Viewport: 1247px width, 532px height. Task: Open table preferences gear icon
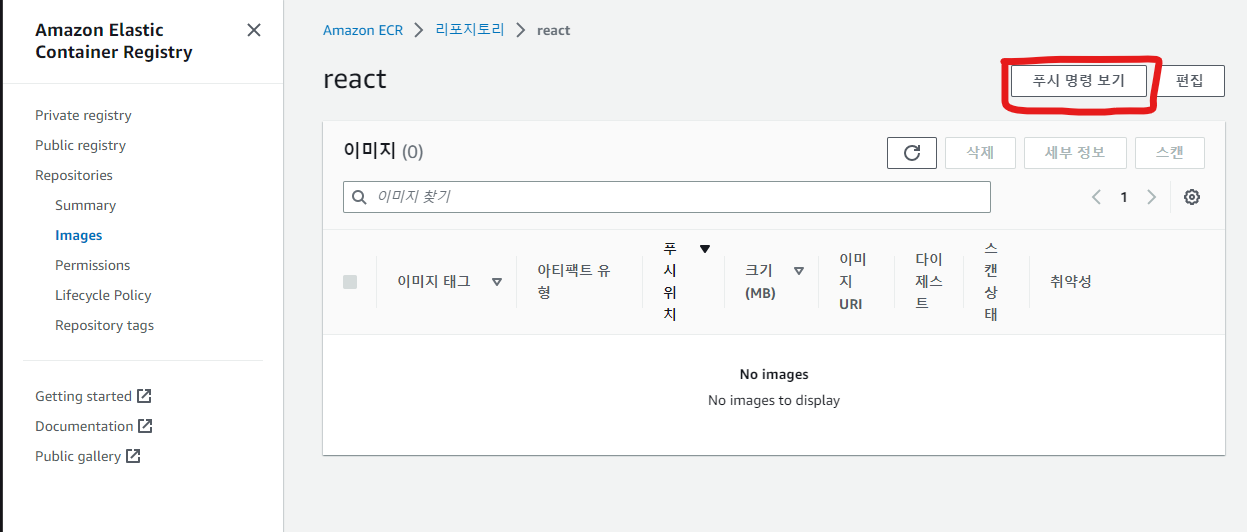point(1191,197)
